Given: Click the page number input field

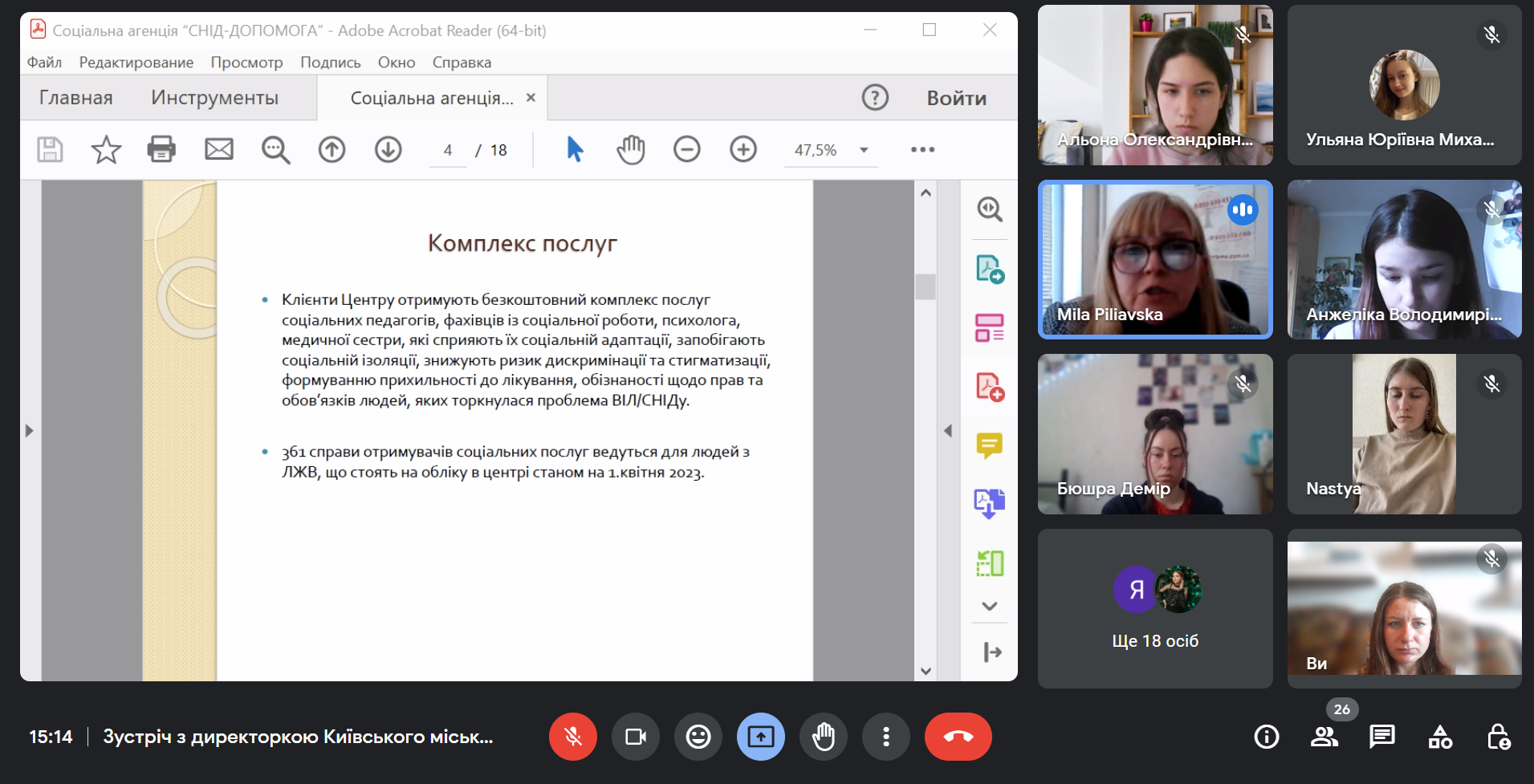Looking at the screenshot, I should [448, 150].
